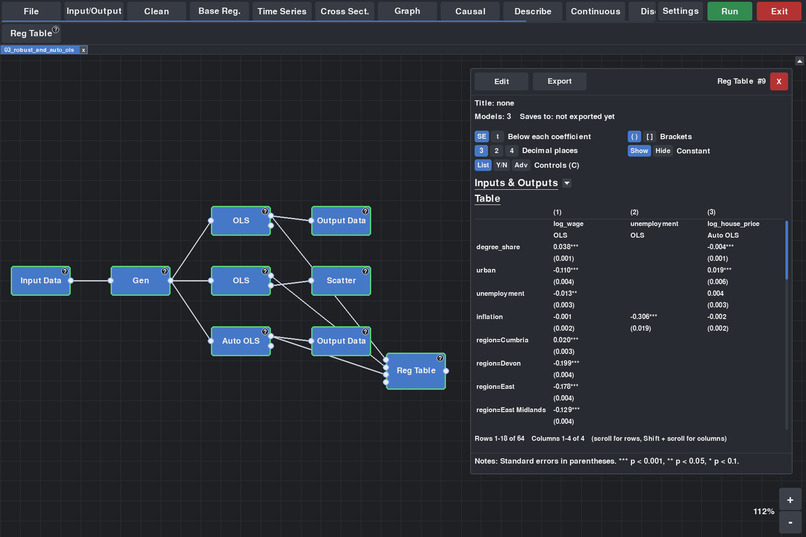
Task: Click the input port of Scatter node
Action: pyautogui.click(x=311, y=281)
